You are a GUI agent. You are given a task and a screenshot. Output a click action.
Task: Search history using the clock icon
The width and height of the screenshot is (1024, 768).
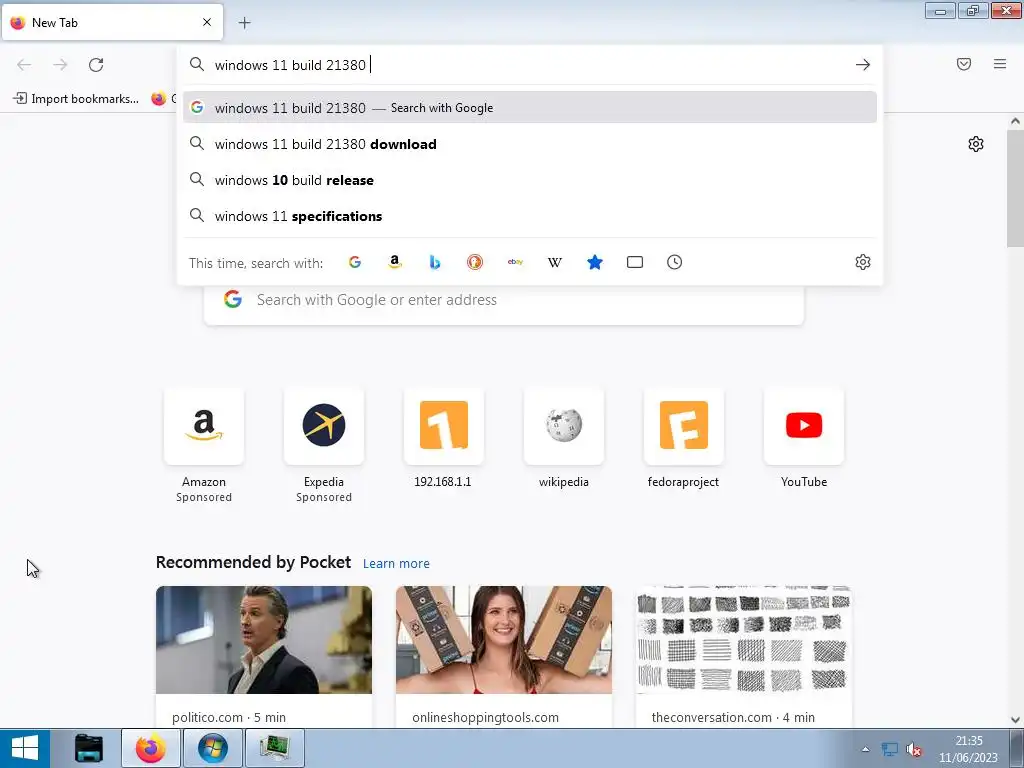coord(675,263)
